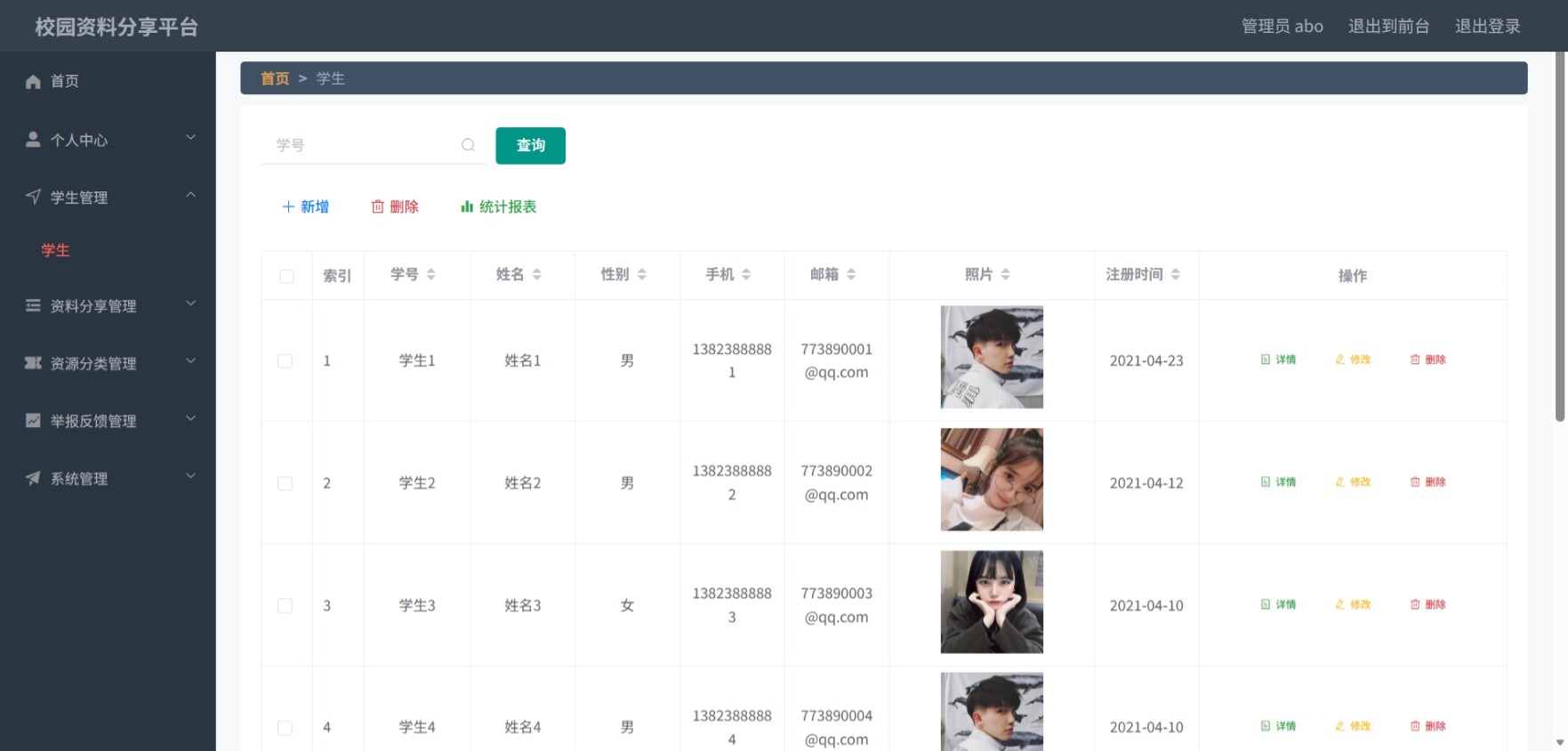View 详情 for 学生1
The height and width of the screenshot is (751, 1568).
1278,359
